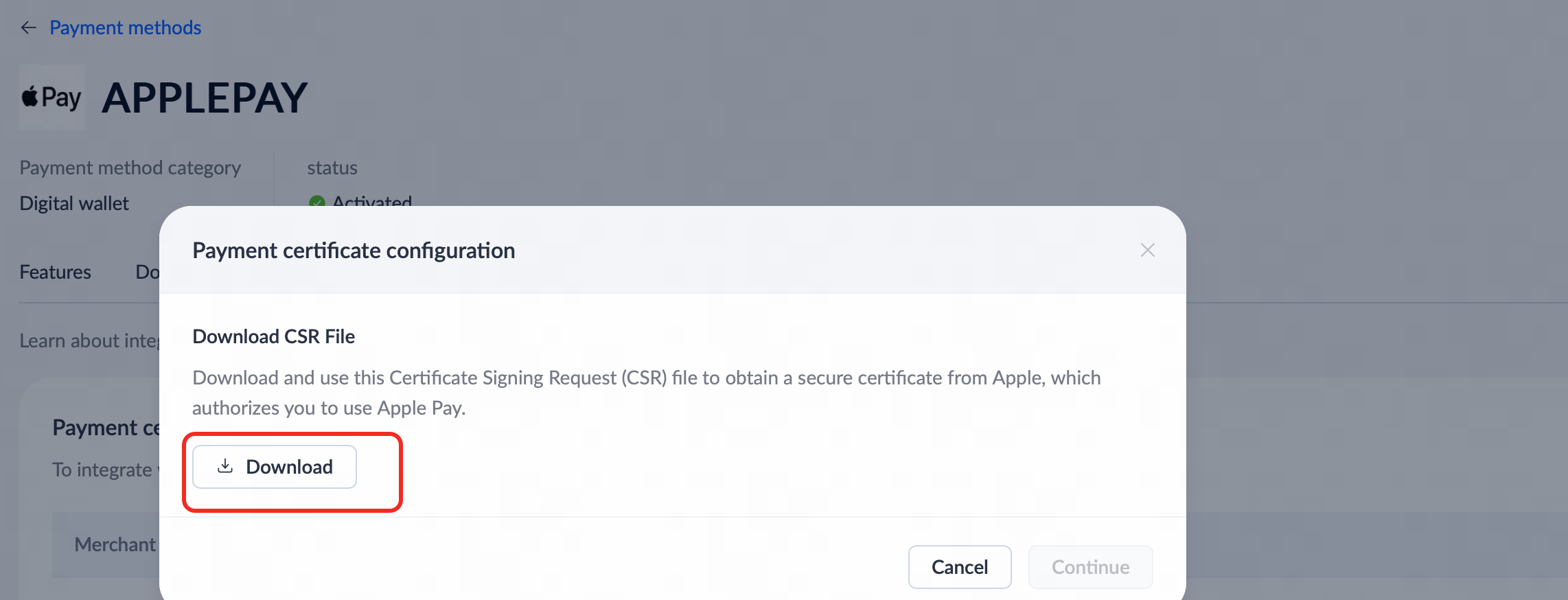Click the To integrate text behind dialog
The width and height of the screenshot is (1568, 600).
pos(103,470)
